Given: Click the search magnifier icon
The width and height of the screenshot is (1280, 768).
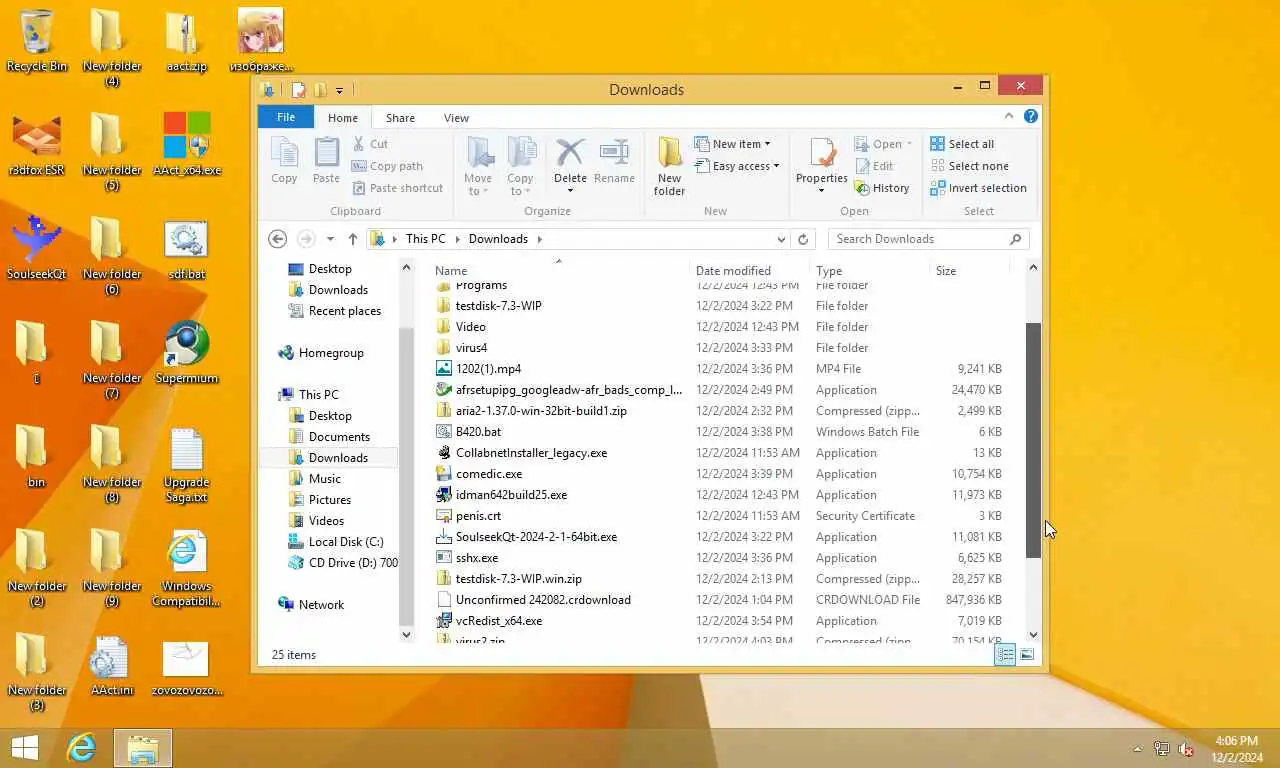Looking at the screenshot, I should 1016,239.
